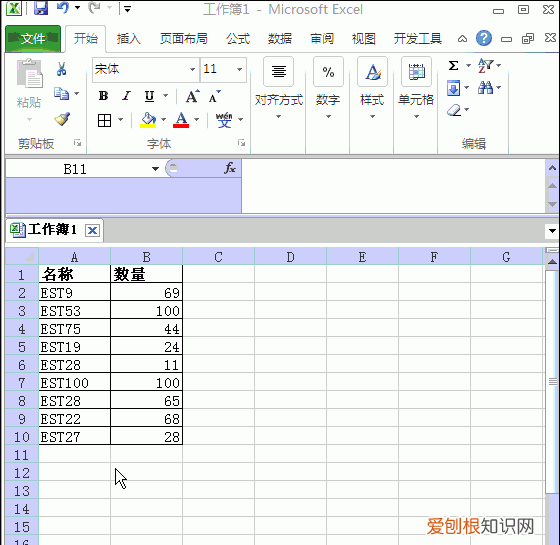Switch to the 公式 Formulas tab
The image size is (560, 545).
tap(238, 39)
